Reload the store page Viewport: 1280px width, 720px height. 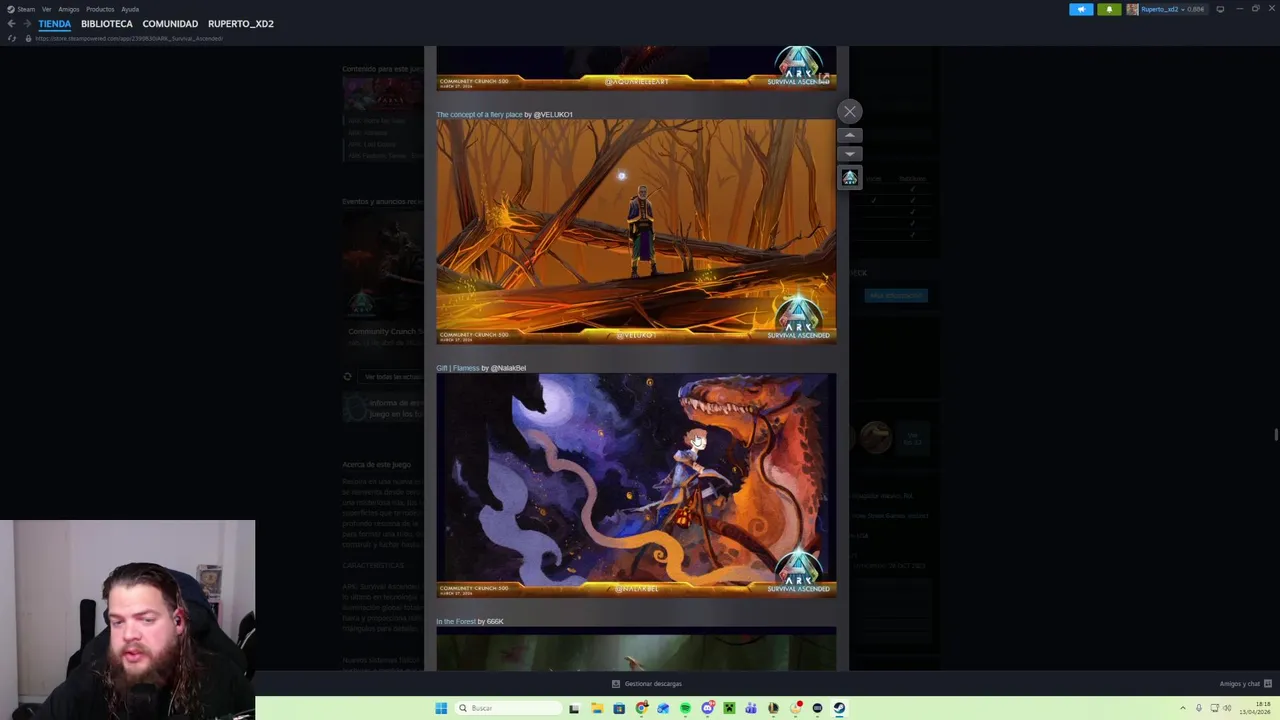pos(12,38)
